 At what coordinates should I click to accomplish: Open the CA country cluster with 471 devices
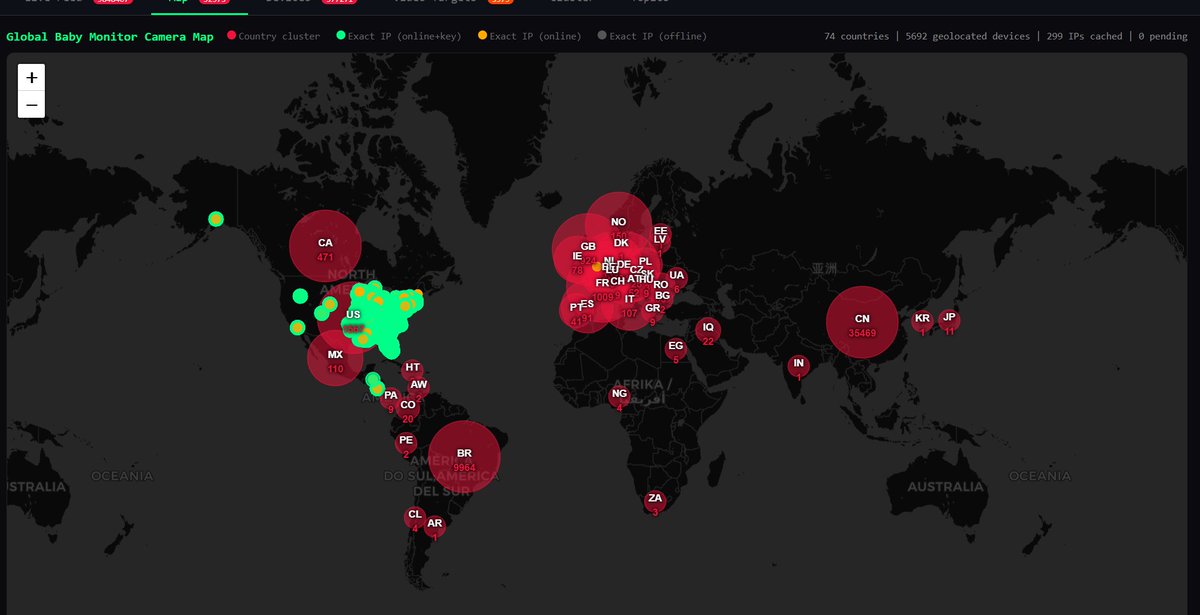click(325, 246)
